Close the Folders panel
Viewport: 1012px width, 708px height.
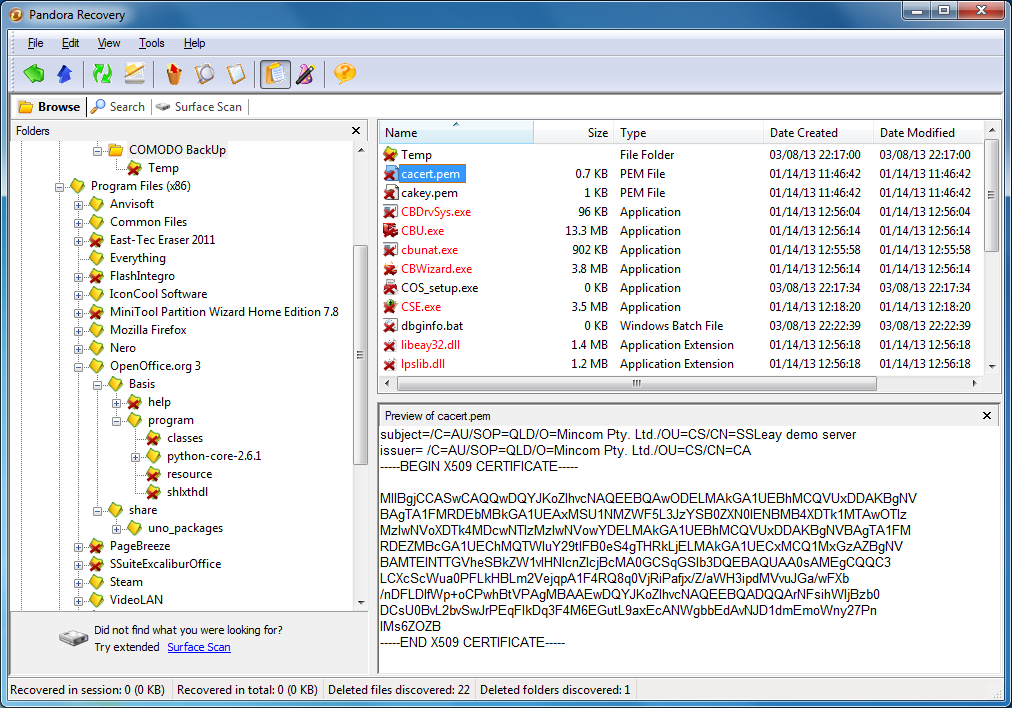tap(356, 131)
